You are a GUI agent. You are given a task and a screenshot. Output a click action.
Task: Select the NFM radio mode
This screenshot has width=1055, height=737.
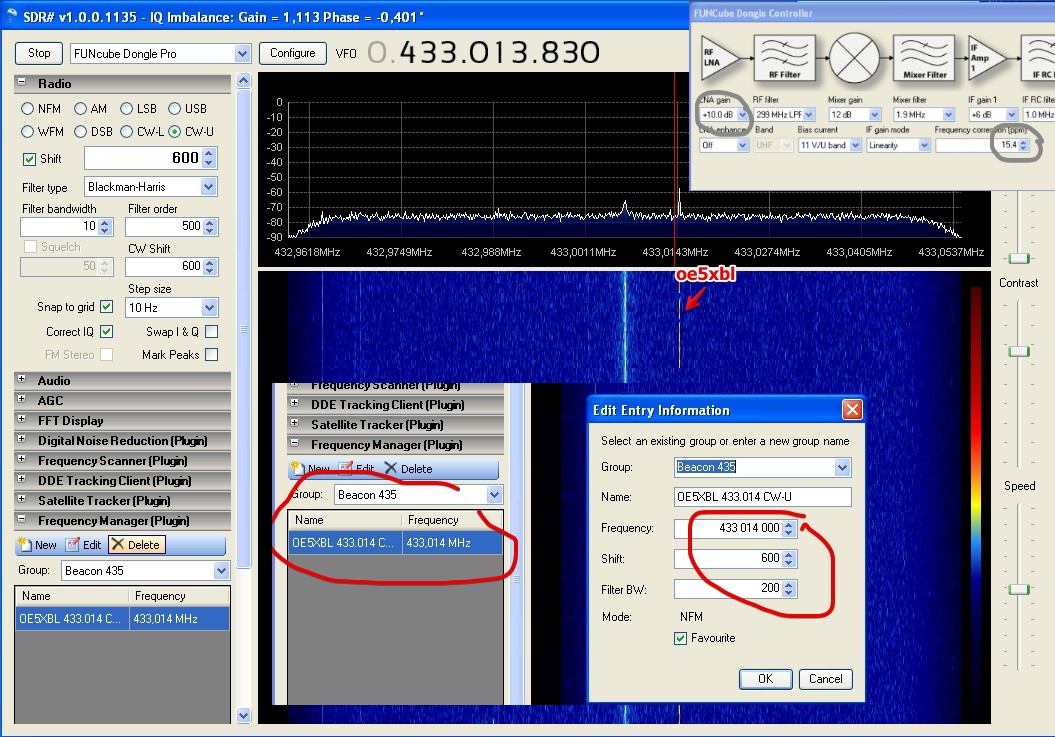(28, 108)
